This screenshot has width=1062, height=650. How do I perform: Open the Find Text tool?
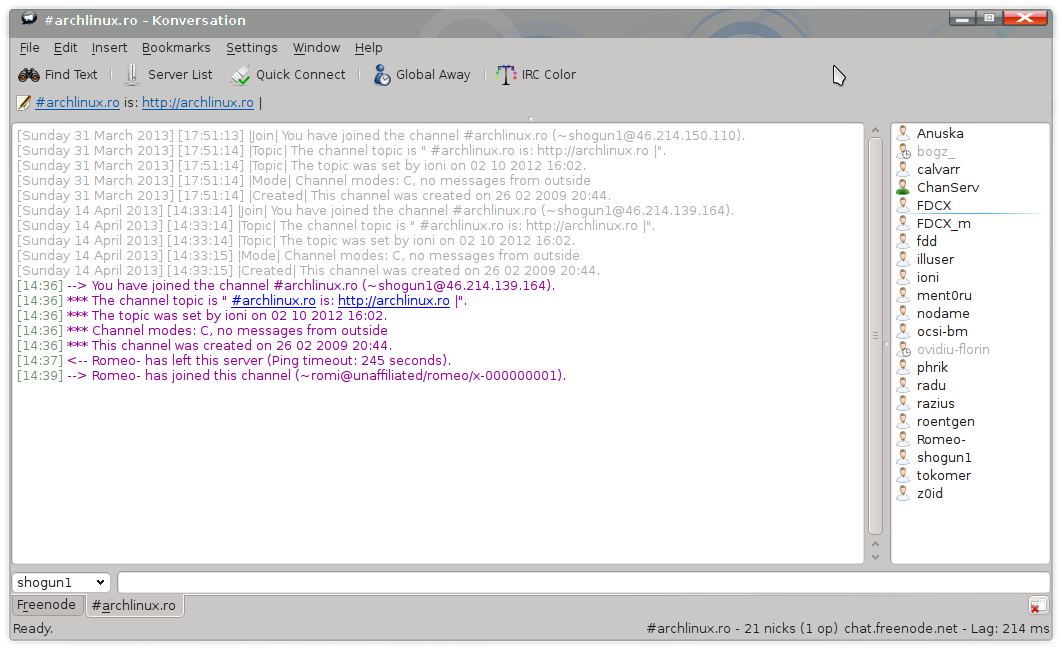[58, 74]
